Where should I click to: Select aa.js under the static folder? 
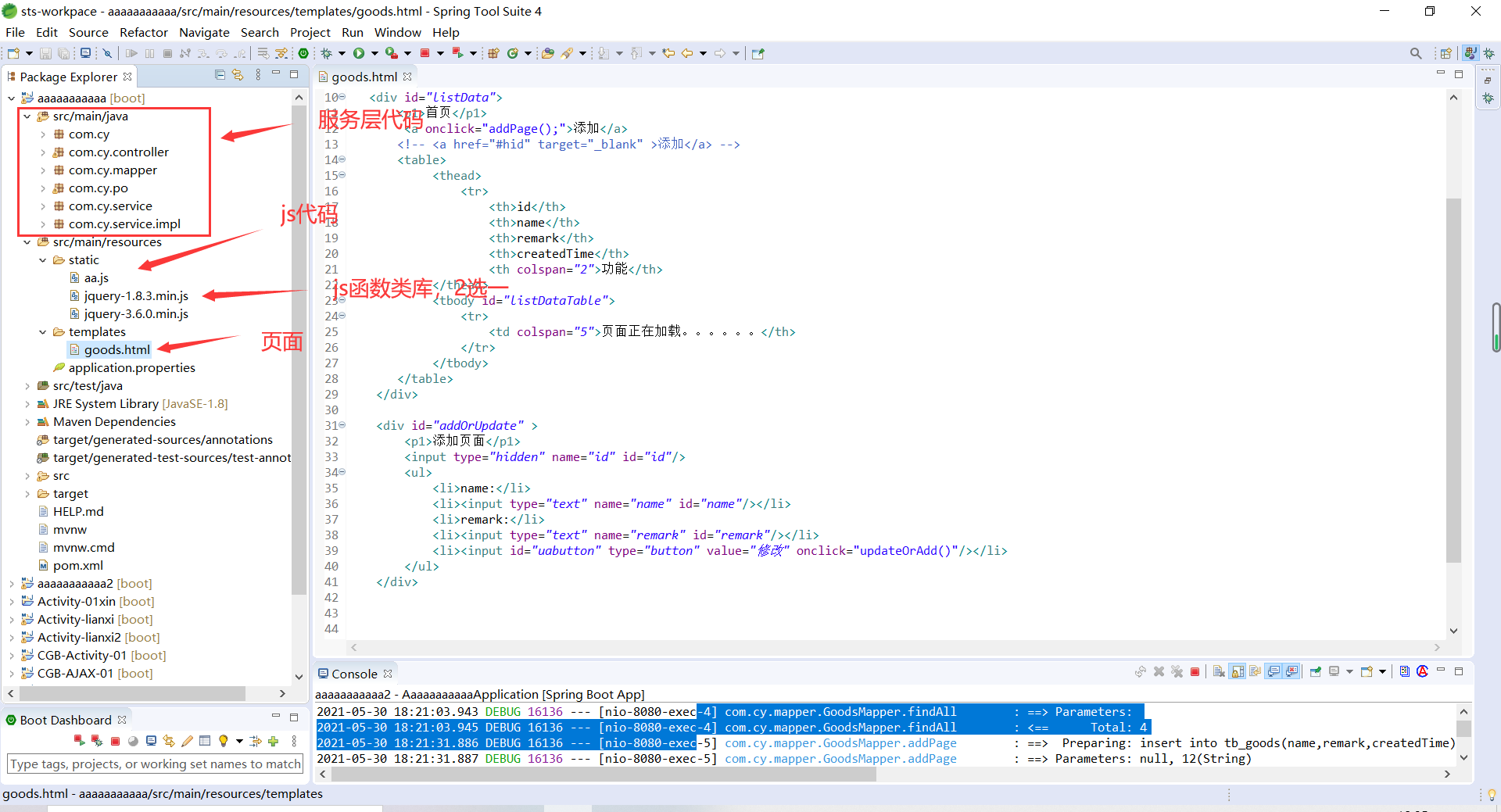(96, 278)
